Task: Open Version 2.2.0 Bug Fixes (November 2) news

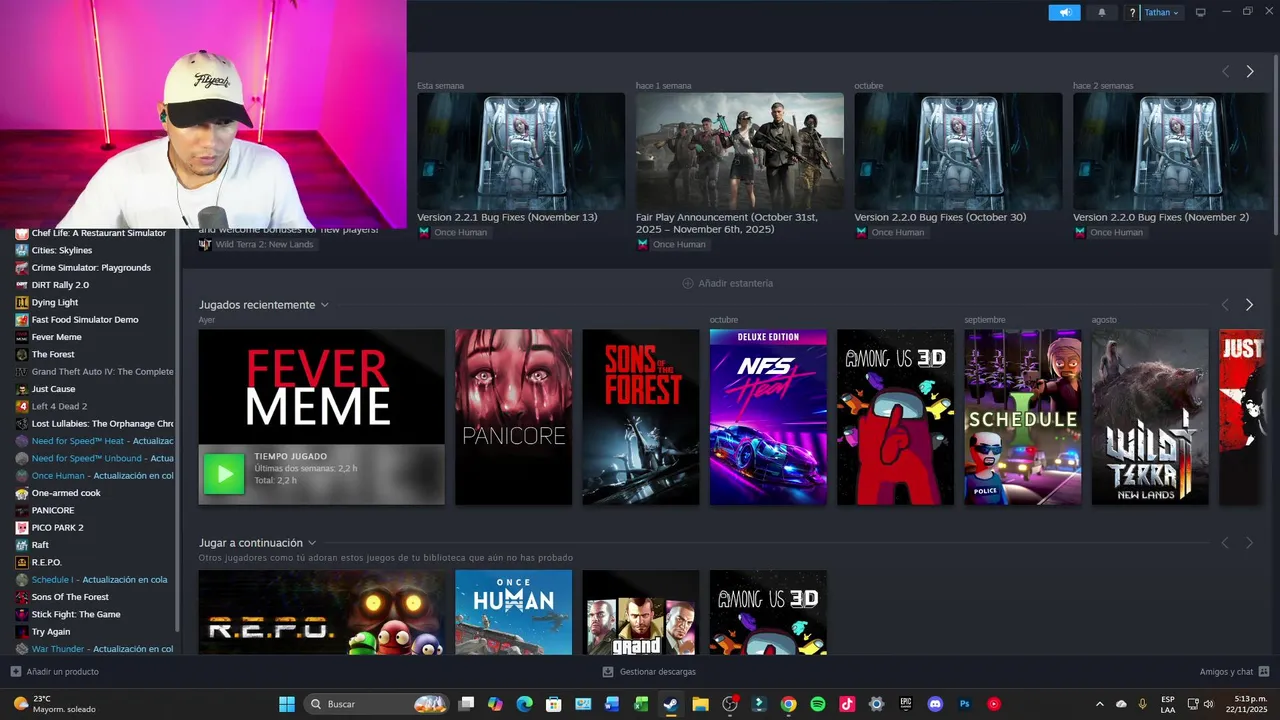Action: click(1170, 151)
